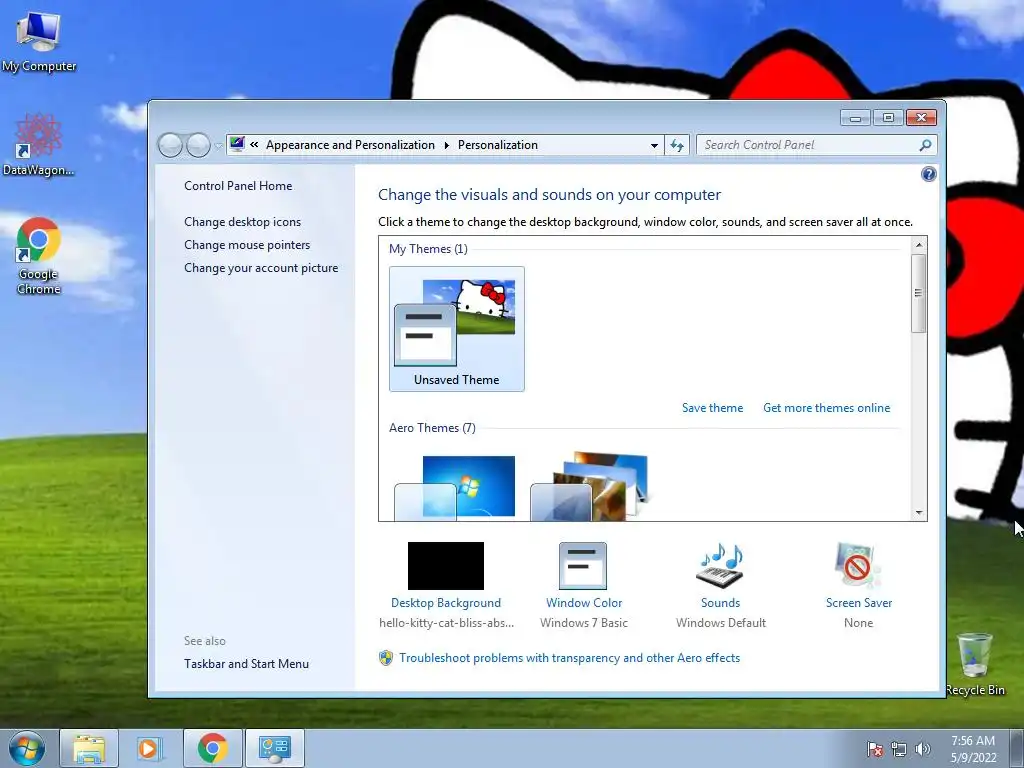Viewport: 1024px width, 768px height.
Task: Click the Windows Default text
Action: pos(721,623)
